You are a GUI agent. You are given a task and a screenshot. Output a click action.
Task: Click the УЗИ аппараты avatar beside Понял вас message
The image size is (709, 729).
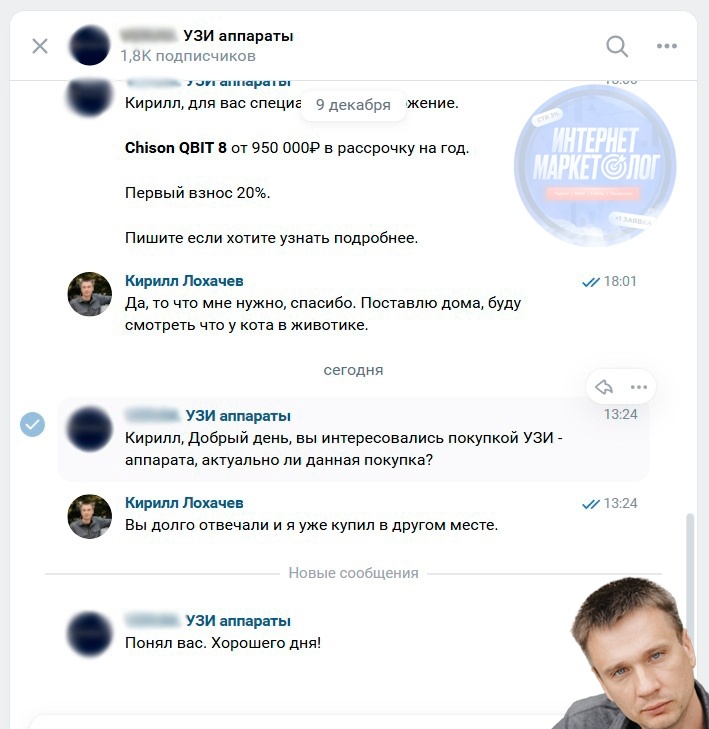tap(90, 634)
